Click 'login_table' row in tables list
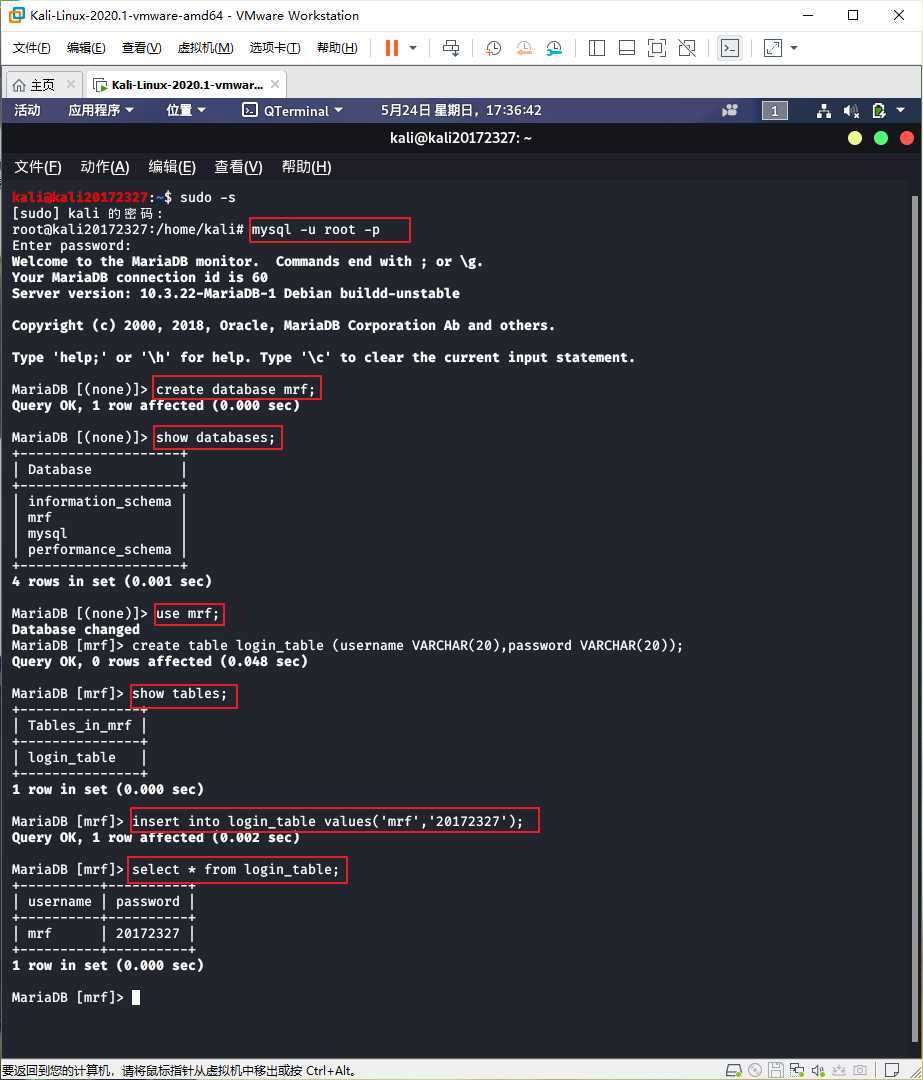Image resolution: width=923 pixels, height=1080 pixels. (x=72, y=758)
